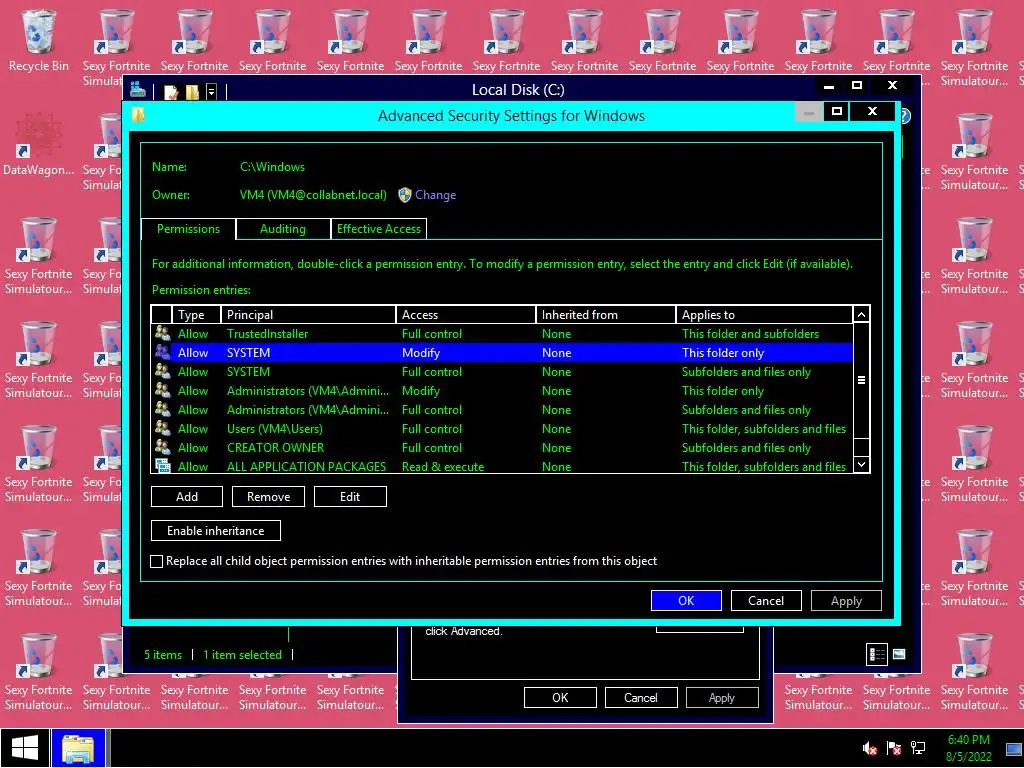Click the network tray icon
1024x768 pixels.
click(918, 748)
